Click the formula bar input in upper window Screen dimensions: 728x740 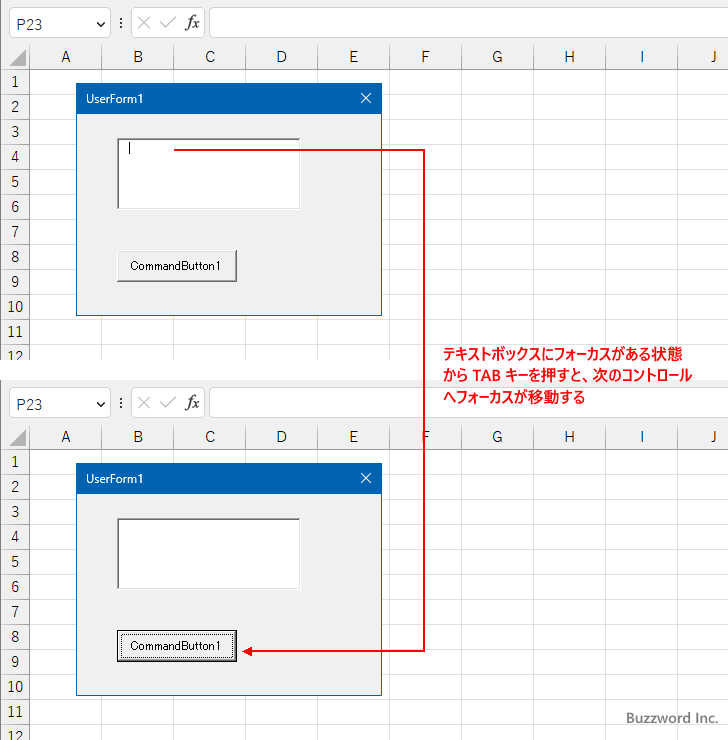[x=469, y=23]
